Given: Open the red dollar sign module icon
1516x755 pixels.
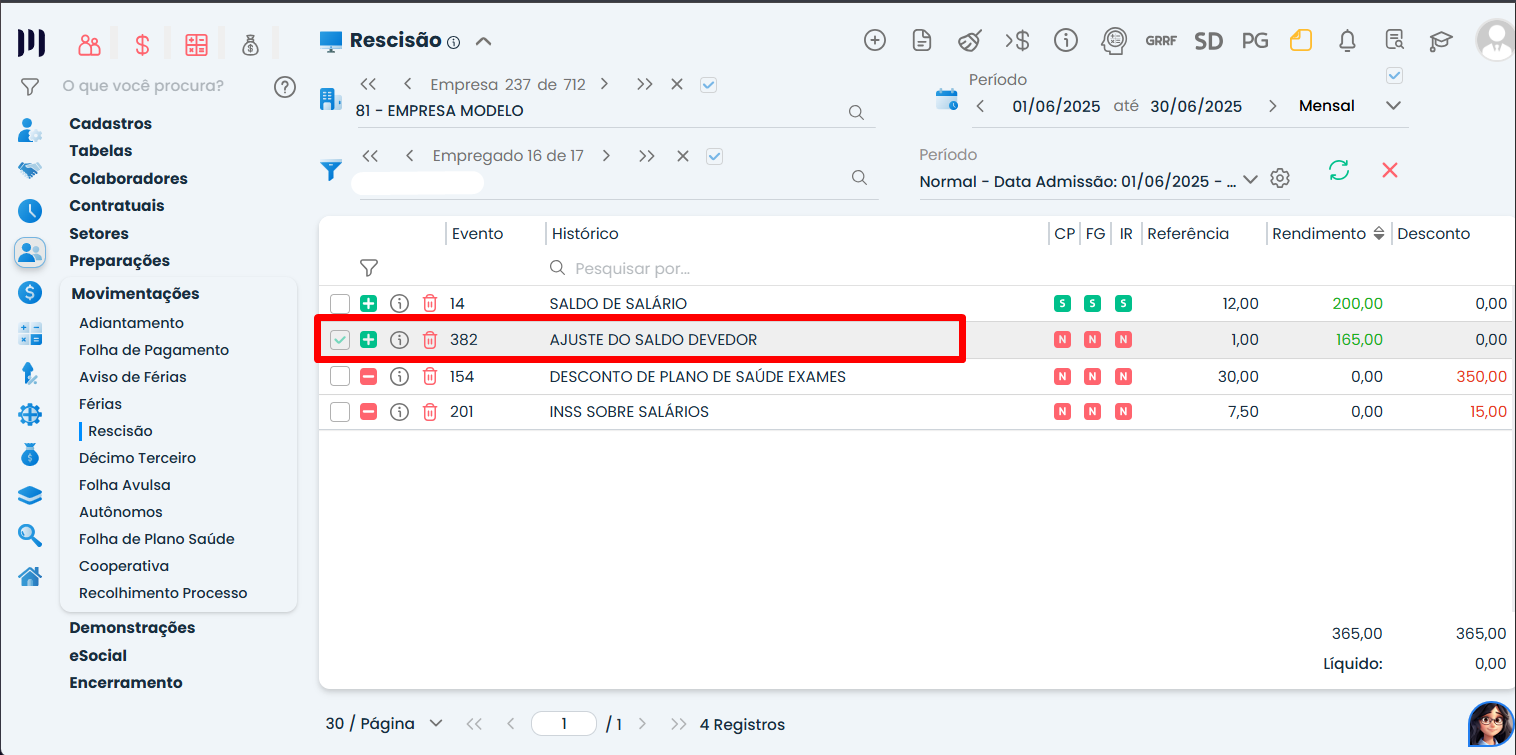Looking at the screenshot, I should click(x=142, y=45).
